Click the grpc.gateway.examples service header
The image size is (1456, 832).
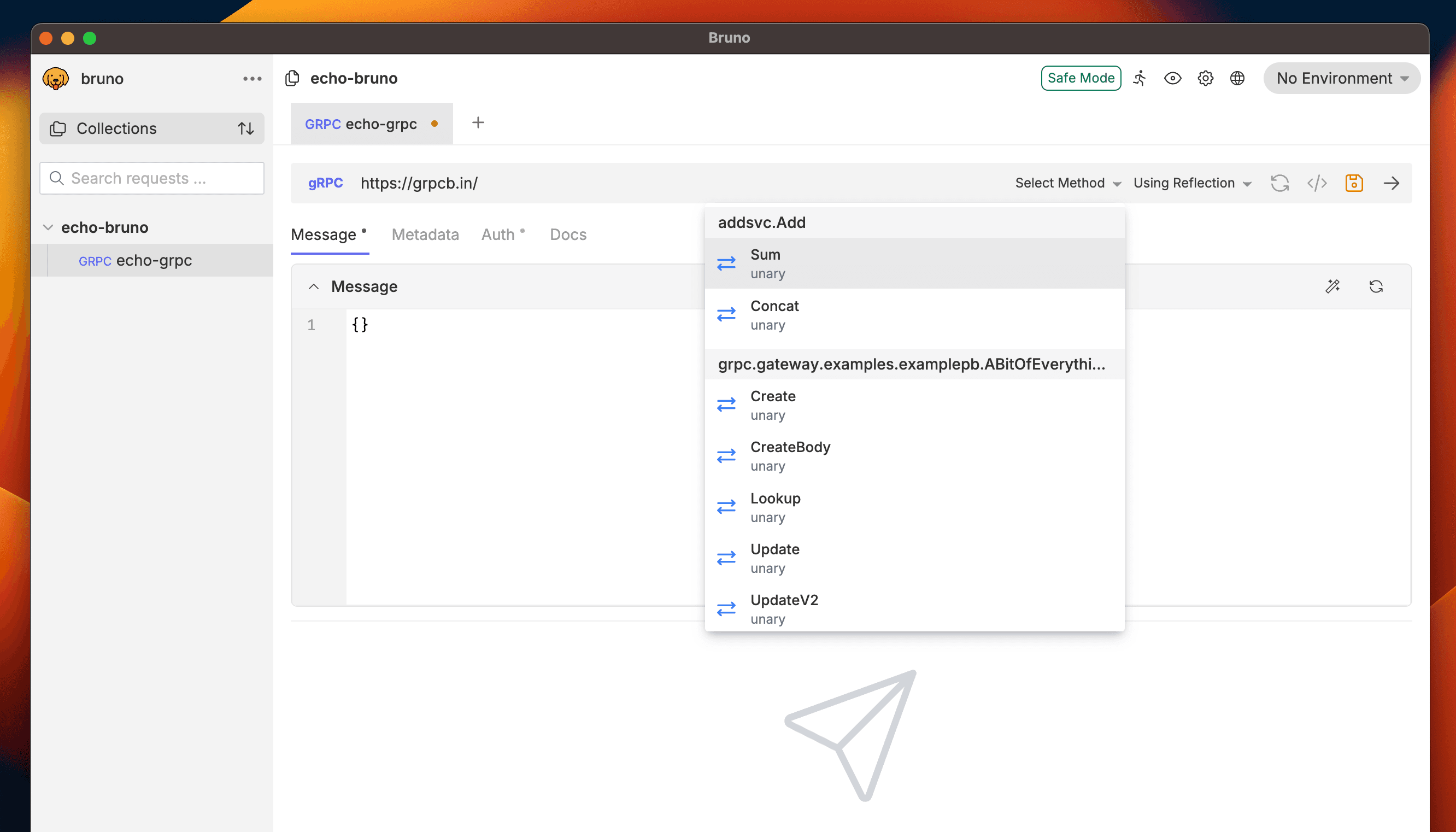pyautogui.click(x=914, y=364)
